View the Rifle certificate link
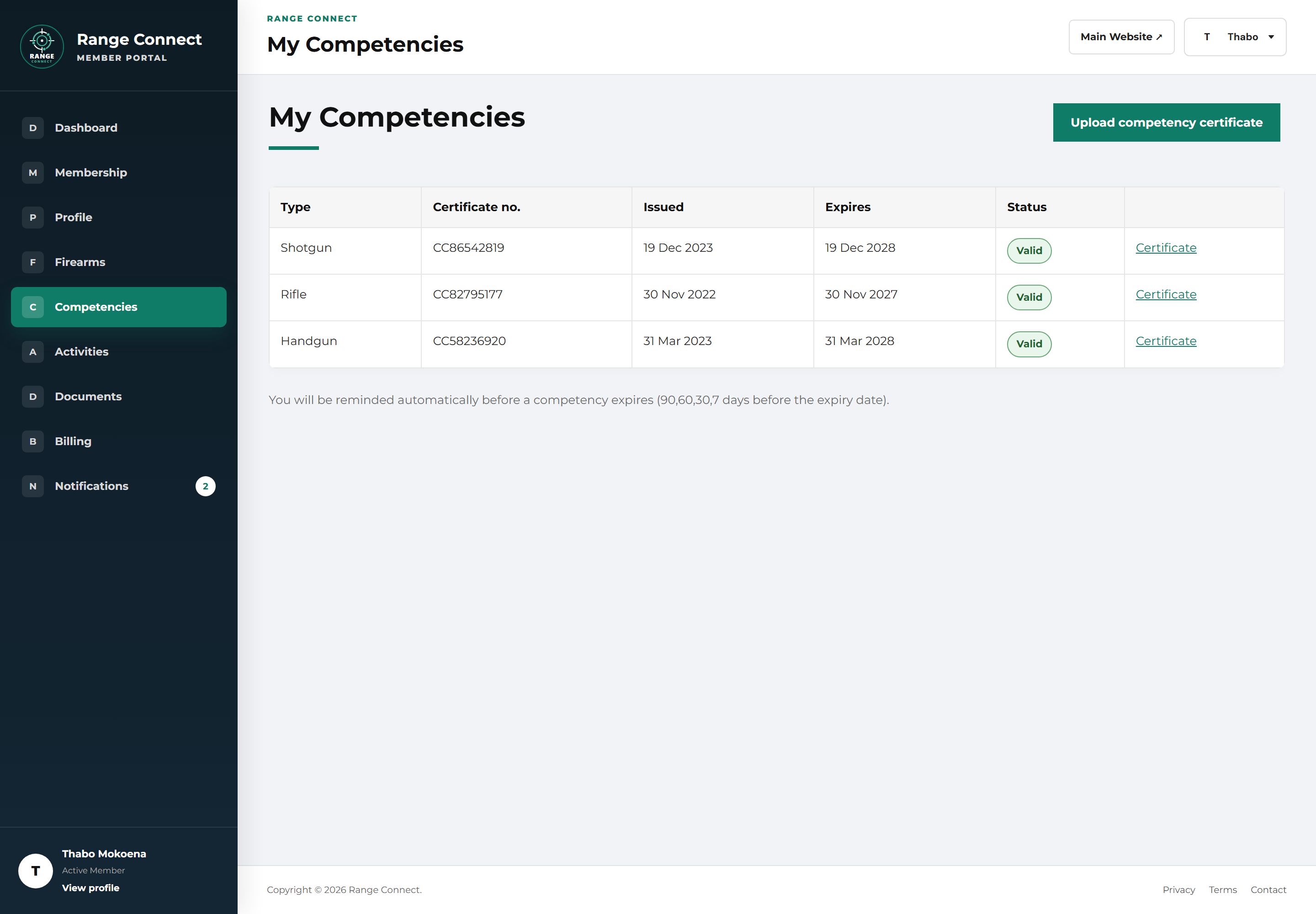The height and width of the screenshot is (914, 1316). point(1165,294)
